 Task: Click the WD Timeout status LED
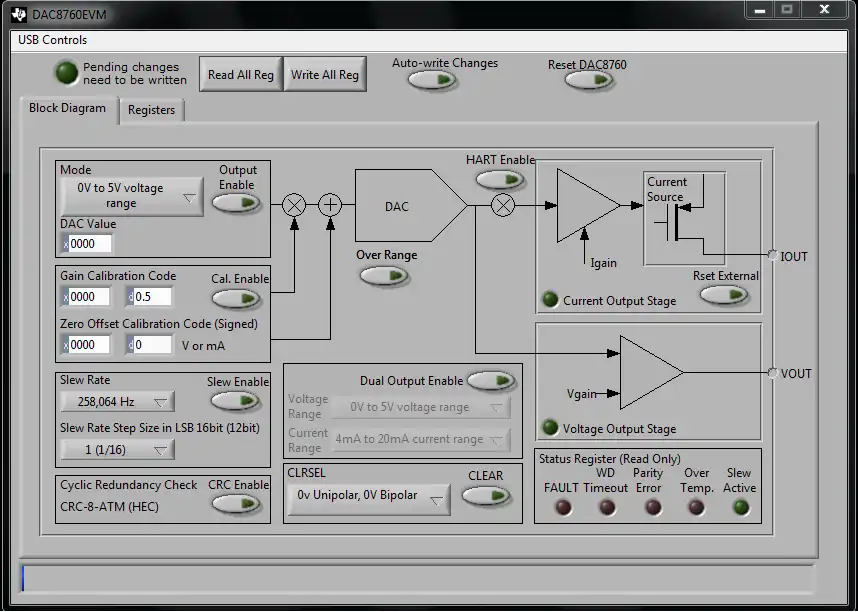[x=607, y=507]
